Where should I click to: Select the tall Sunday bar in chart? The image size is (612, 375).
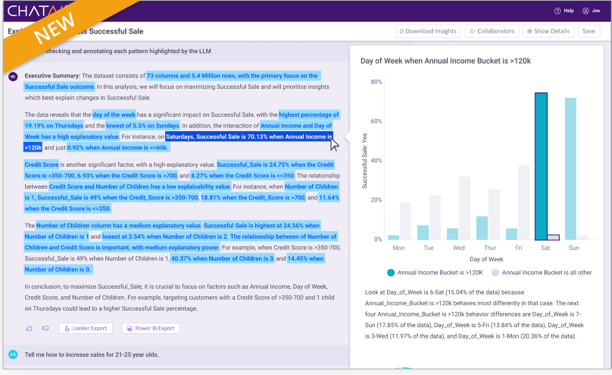[570, 169]
